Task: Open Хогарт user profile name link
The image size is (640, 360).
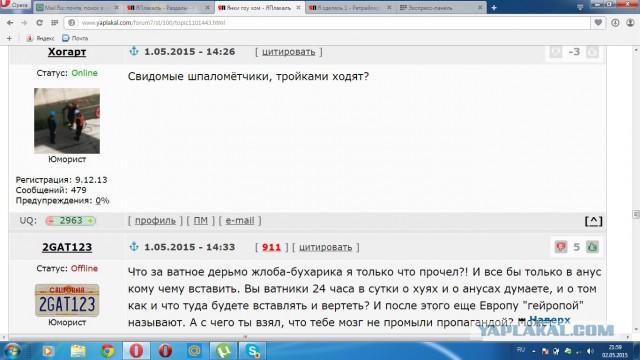Action: (67, 52)
